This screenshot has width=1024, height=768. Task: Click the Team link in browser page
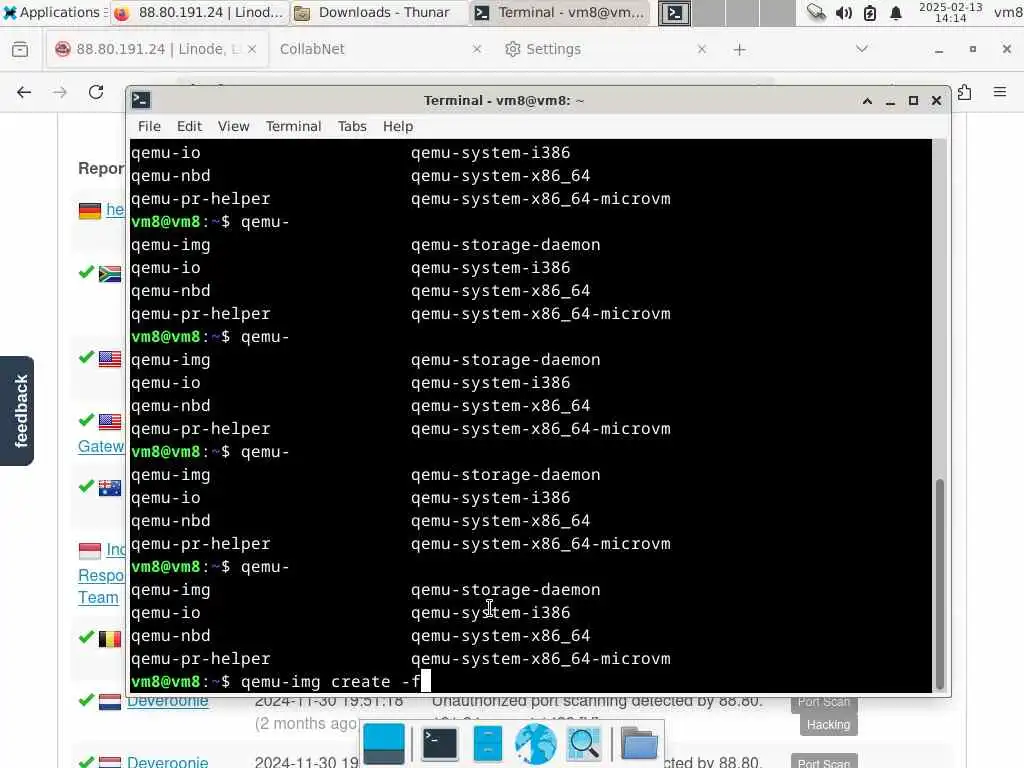[98, 597]
